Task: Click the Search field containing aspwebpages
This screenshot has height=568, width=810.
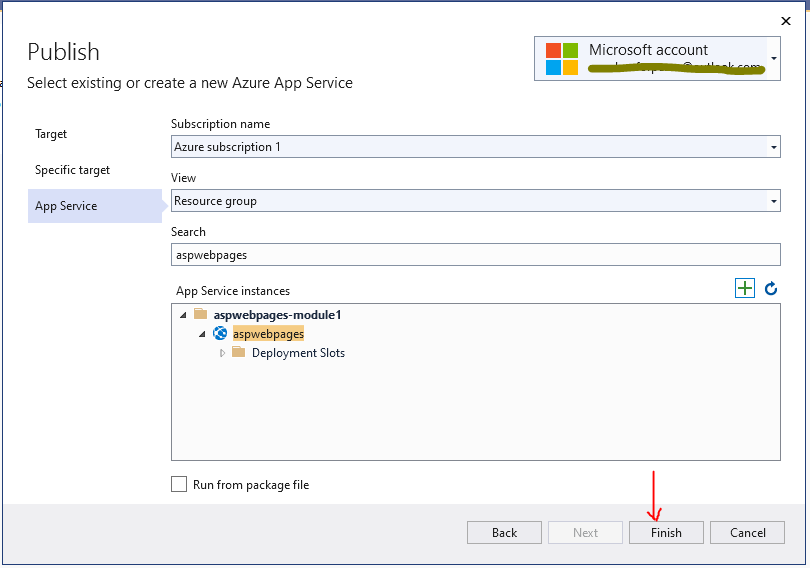Action: 475,255
